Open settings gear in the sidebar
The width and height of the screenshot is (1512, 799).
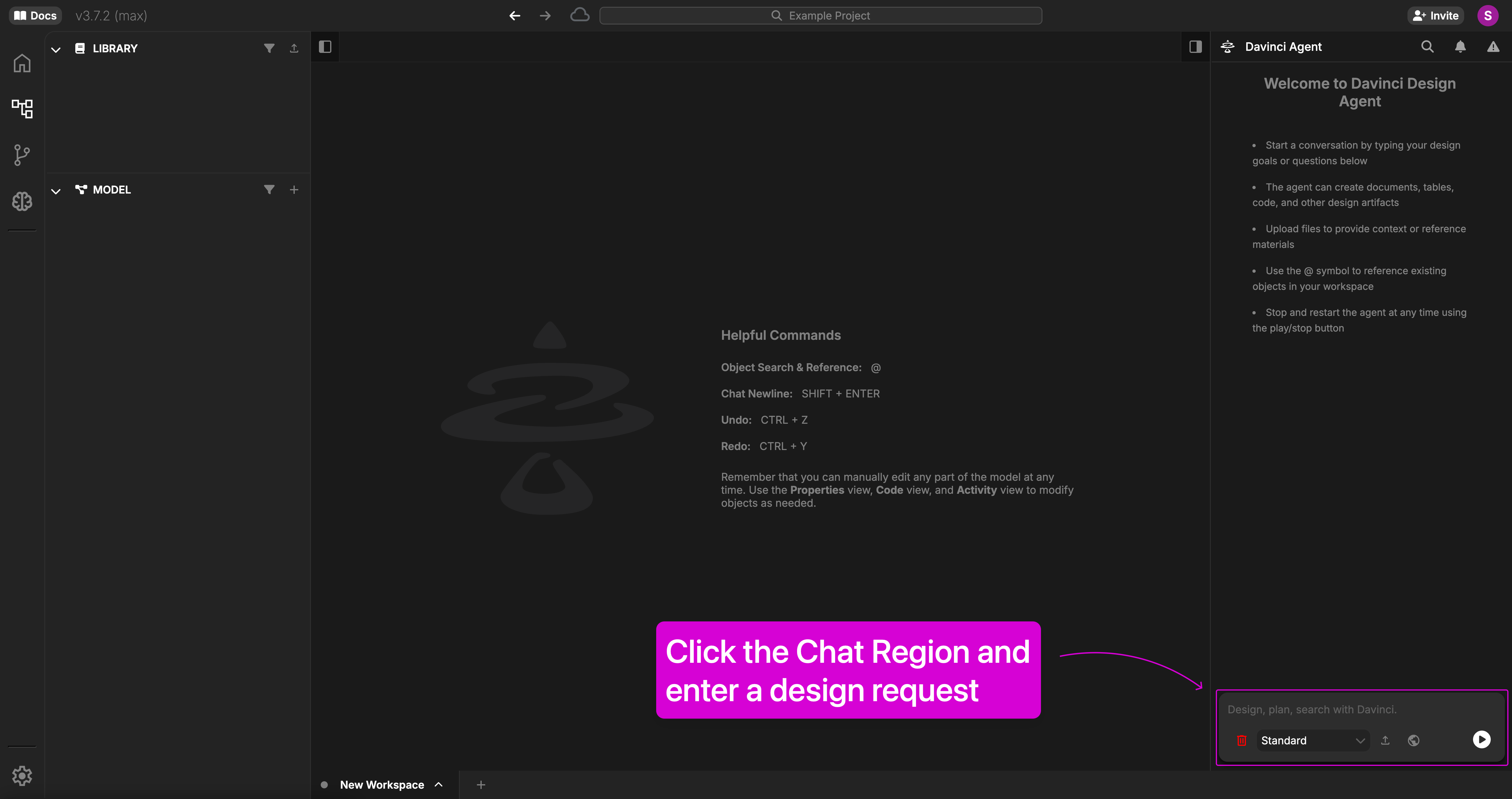point(22,775)
